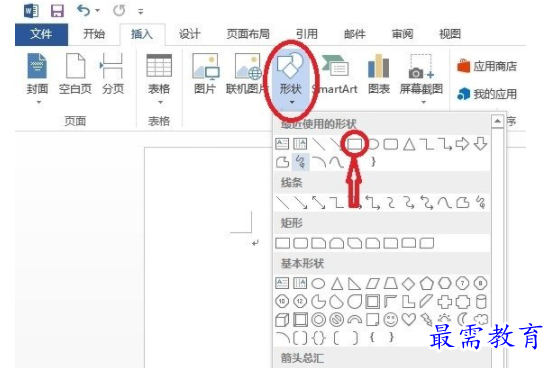Image resolution: width=551 pixels, height=368 pixels.
Task: Click the 基本形状 section header
Action: [302, 263]
